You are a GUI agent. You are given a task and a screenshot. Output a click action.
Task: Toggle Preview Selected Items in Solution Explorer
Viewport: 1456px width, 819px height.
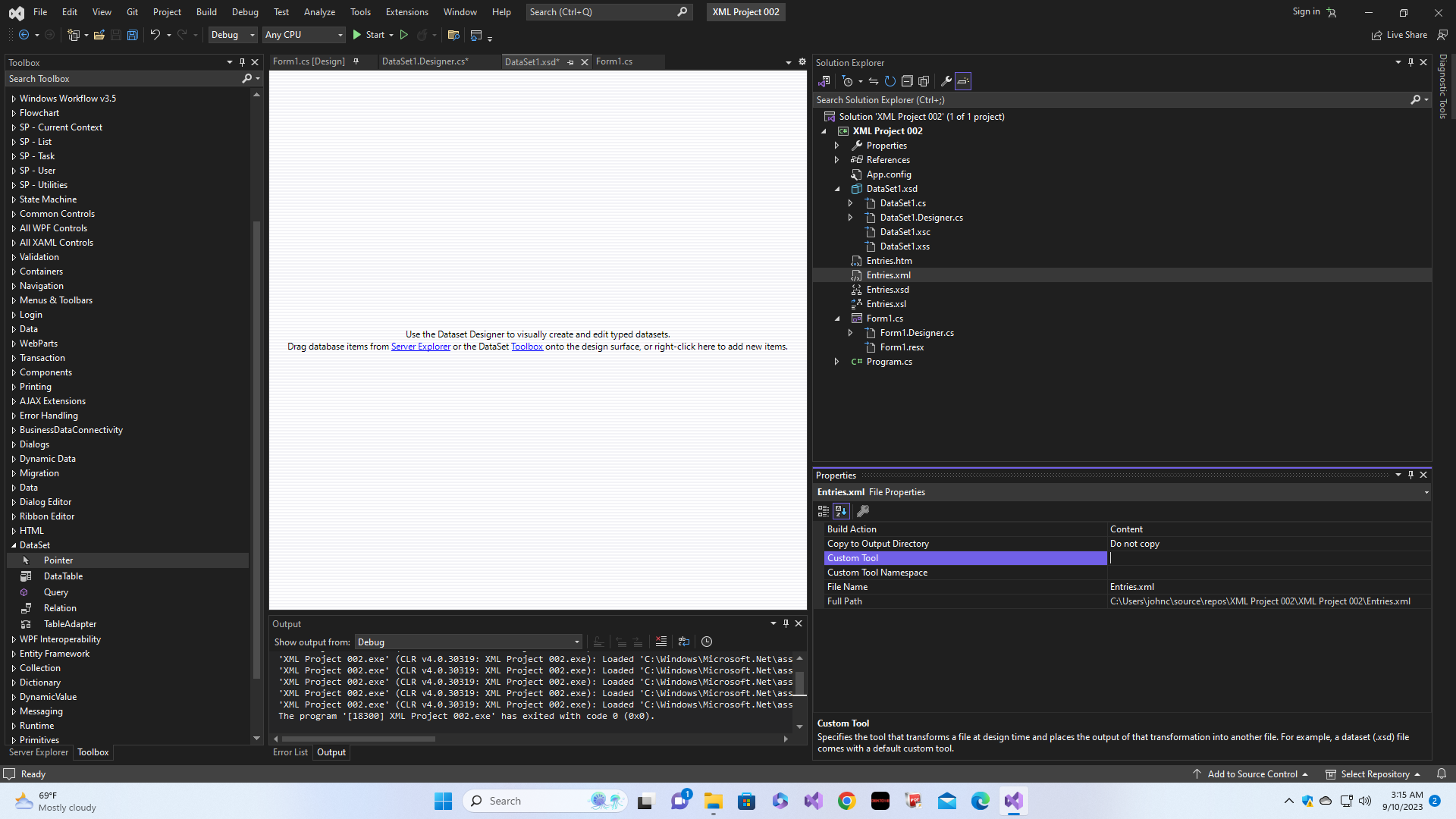click(x=963, y=81)
